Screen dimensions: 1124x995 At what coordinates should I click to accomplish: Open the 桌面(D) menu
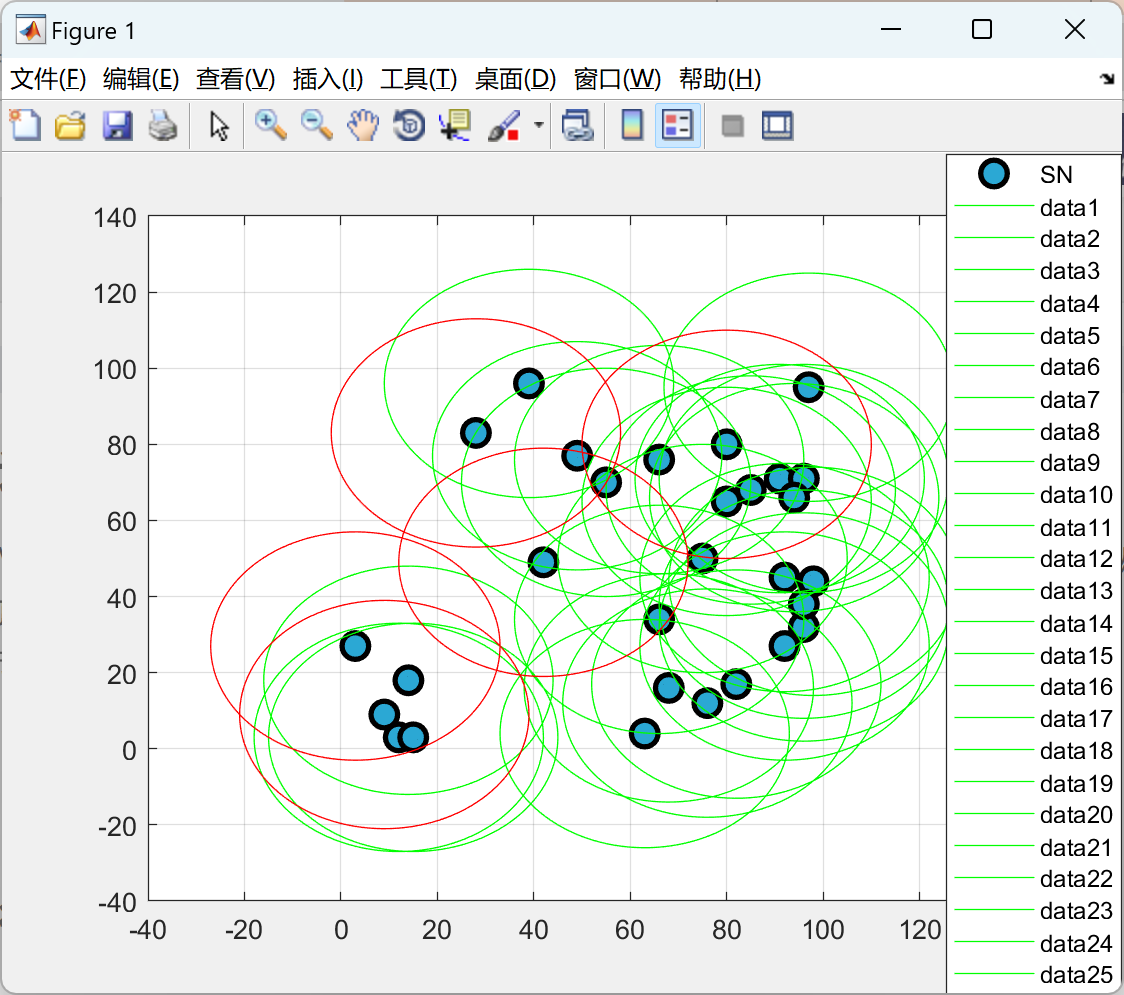515,79
